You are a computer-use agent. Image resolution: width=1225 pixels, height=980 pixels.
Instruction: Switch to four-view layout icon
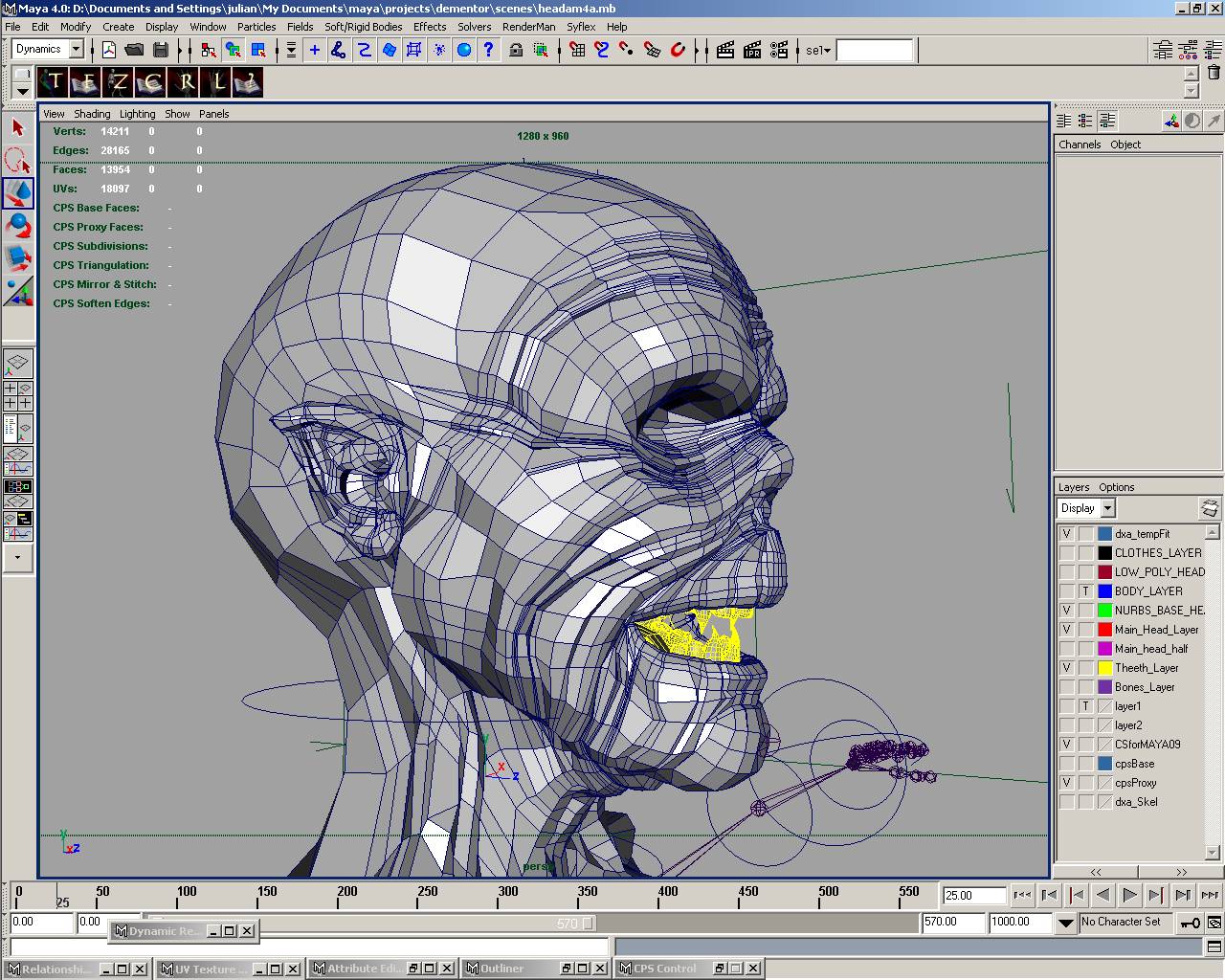click(x=18, y=395)
